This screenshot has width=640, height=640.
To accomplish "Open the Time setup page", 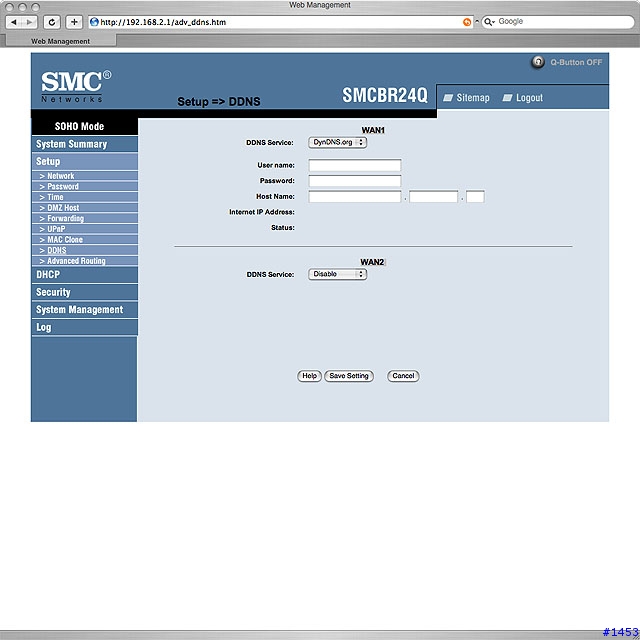I will click(85, 197).
